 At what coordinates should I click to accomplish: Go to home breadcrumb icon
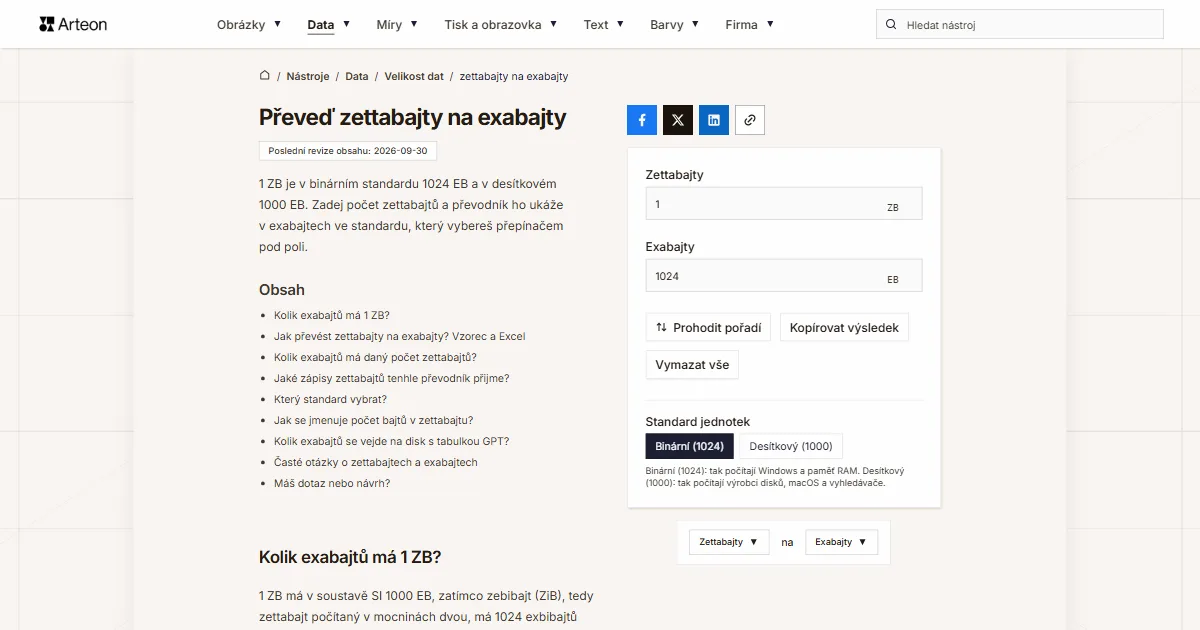[265, 76]
